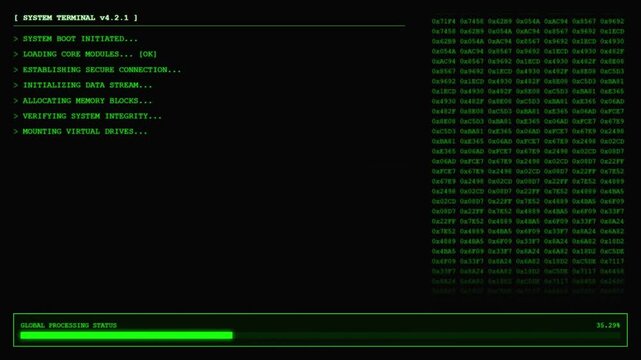
Task: Click the "SYSTEM TERMINAL v4.2.1" title text
Action: click(76, 18)
